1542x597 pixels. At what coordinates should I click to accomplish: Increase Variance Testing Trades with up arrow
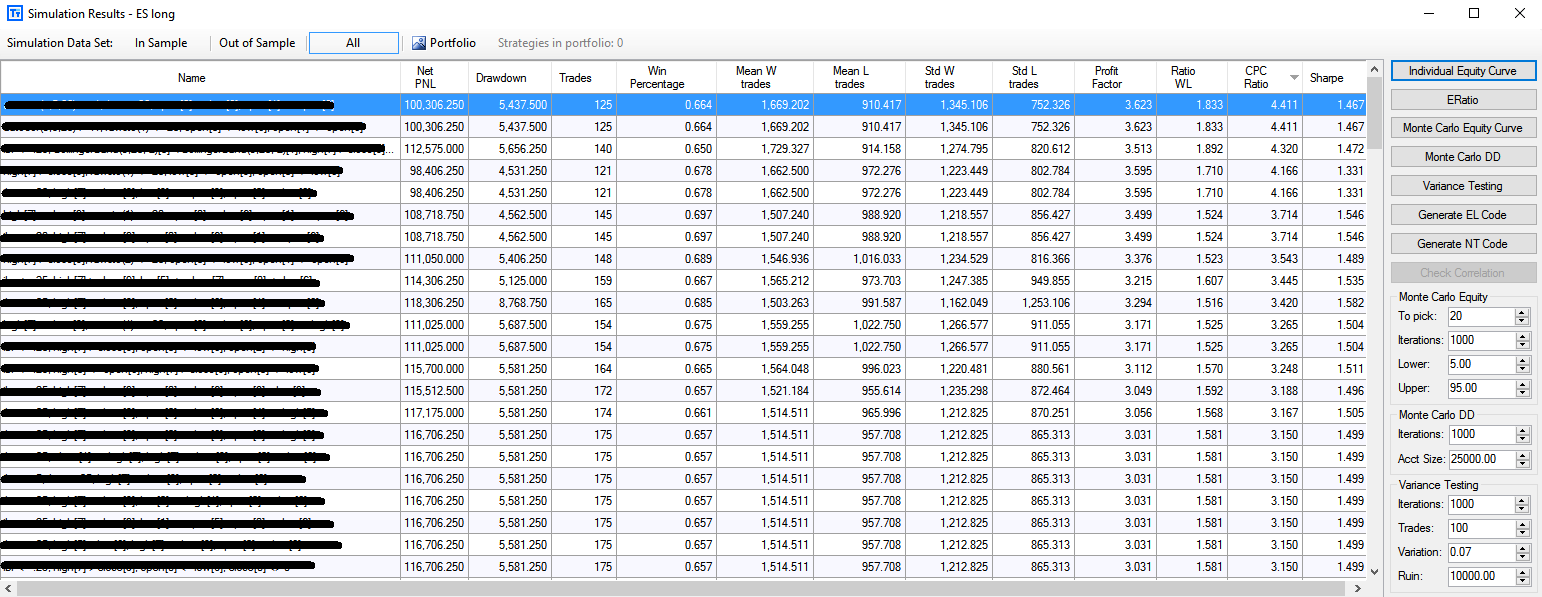coord(1523,524)
